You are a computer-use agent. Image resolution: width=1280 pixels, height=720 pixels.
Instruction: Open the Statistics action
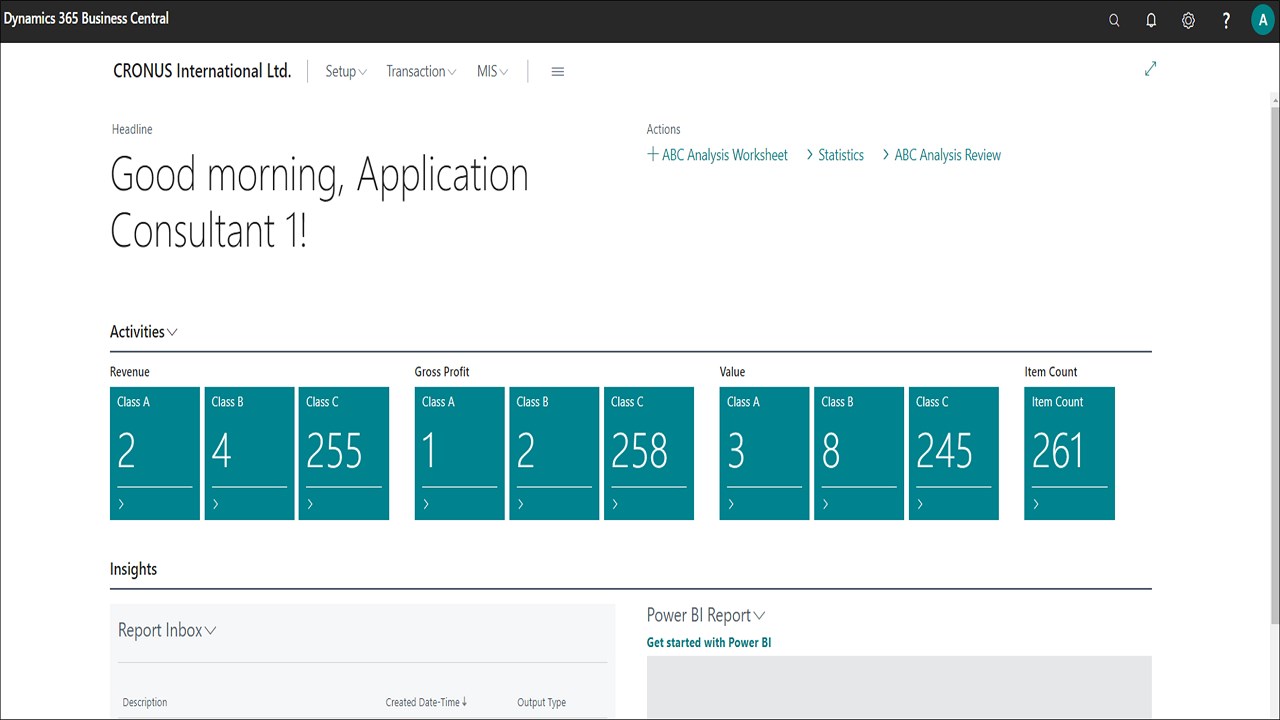pyautogui.click(x=835, y=155)
